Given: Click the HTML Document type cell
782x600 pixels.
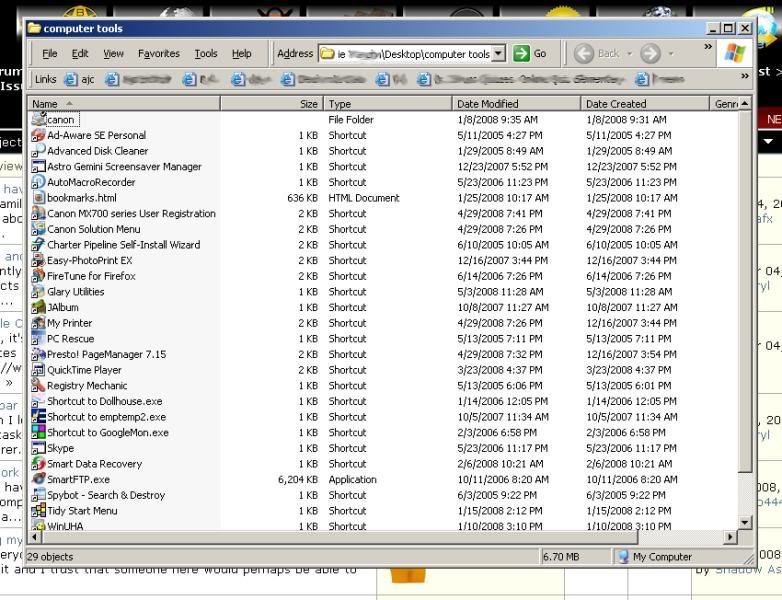Looking at the screenshot, I should point(364,198).
